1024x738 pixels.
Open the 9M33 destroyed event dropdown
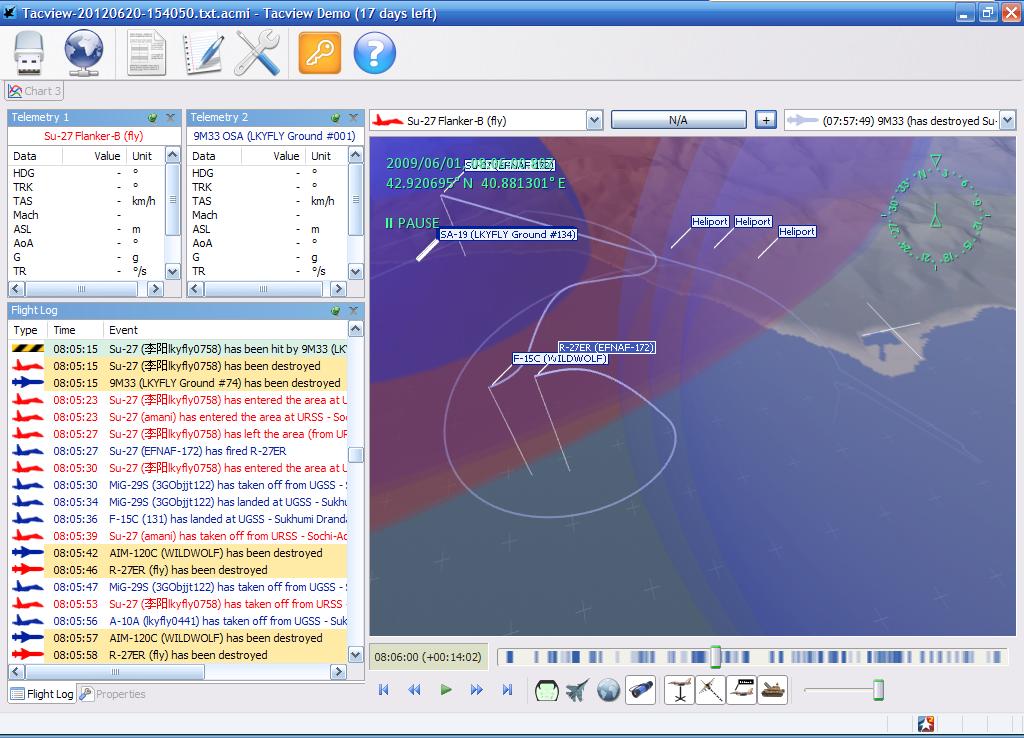pyautogui.click(x=1008, y=121)
